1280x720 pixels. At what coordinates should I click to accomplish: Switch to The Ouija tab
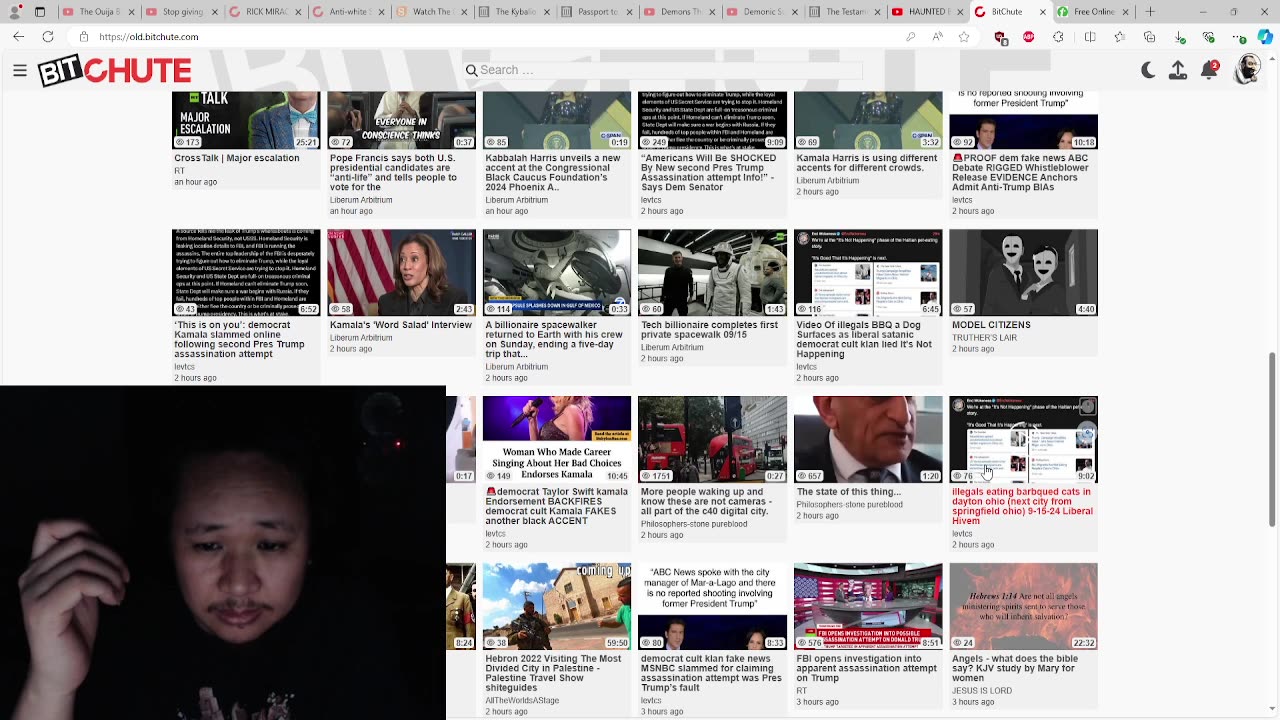coord(98,12)
